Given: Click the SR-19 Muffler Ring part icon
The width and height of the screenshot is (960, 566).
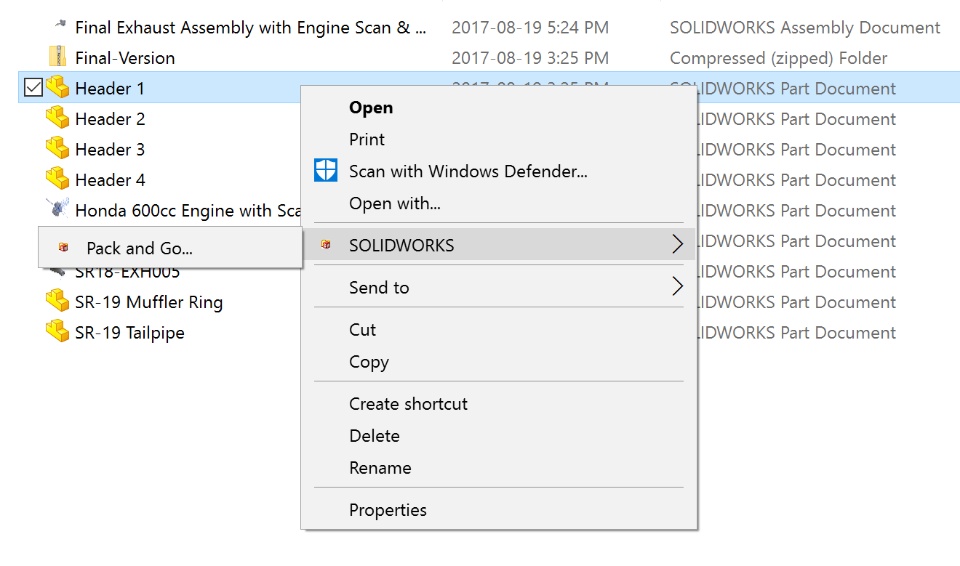Looking at the screenshot, I should click(58, 301).
